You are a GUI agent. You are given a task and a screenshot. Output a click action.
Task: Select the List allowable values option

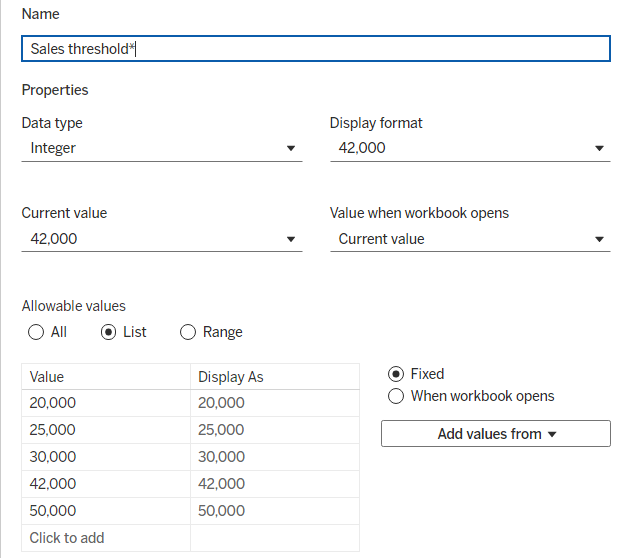pos(109,332)
